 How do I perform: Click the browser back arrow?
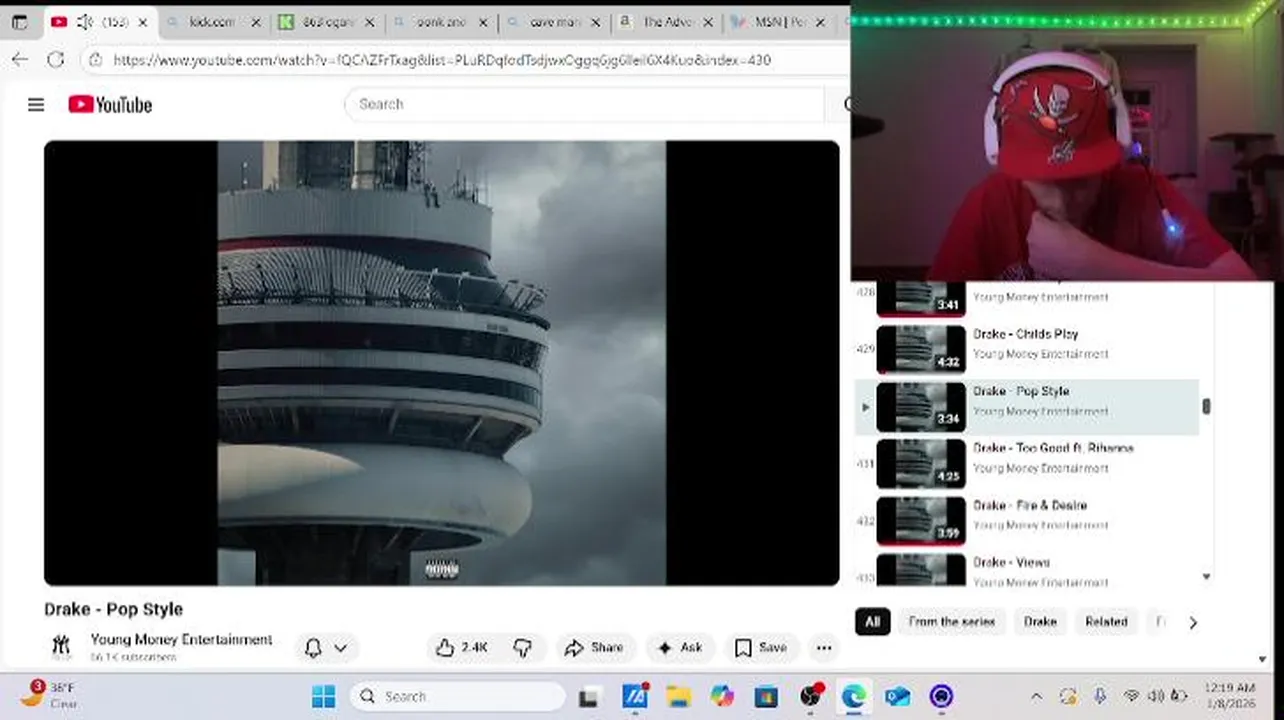pos(20,60)
